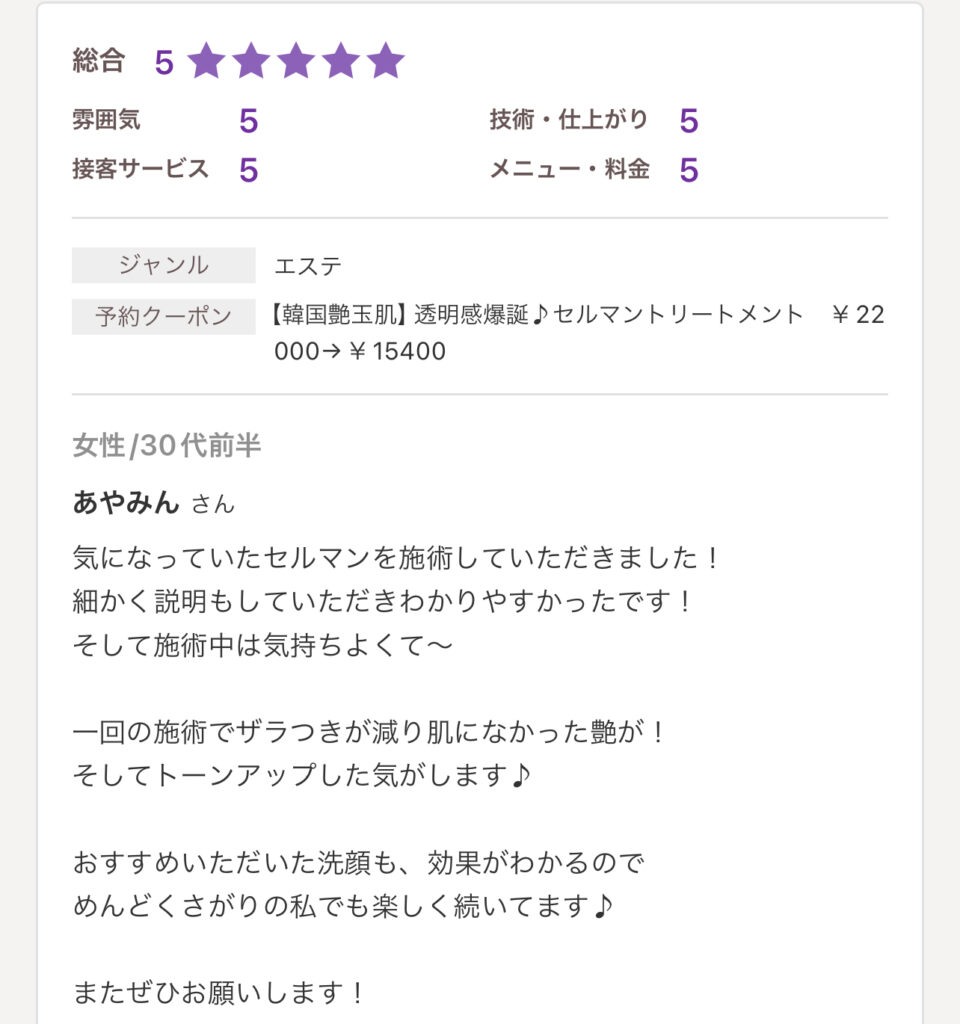Click the fourth purple rating star
This screenshot has width=960, height=1024.
pyautogui.click(x=340, y=61)
